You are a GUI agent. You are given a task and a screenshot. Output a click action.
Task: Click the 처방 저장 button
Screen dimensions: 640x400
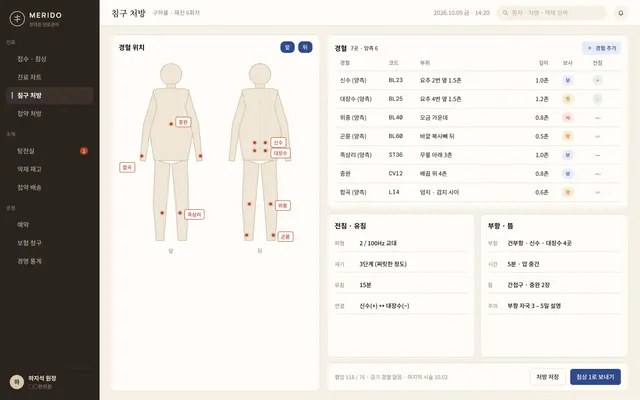(547, 377)
